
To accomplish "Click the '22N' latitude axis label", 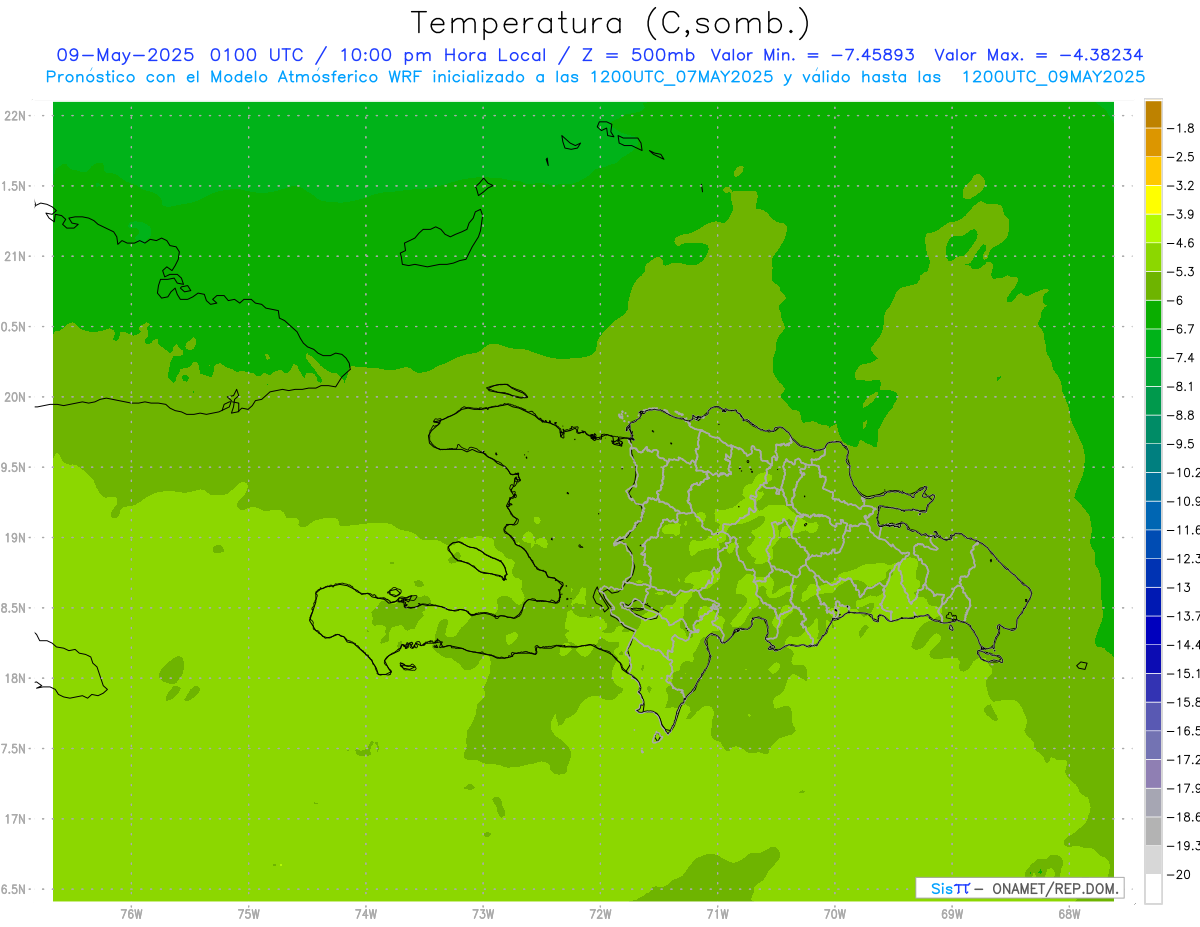I will coord(15,116).
